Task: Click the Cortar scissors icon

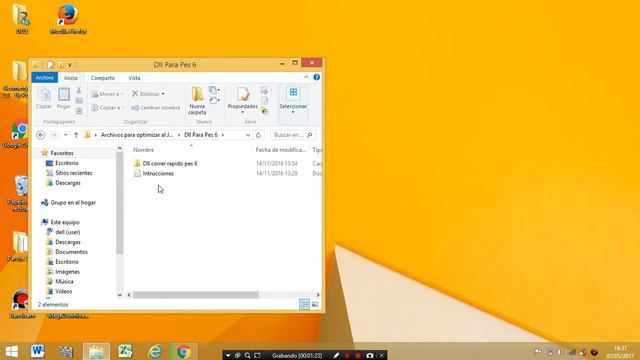Action: (79, 90)
